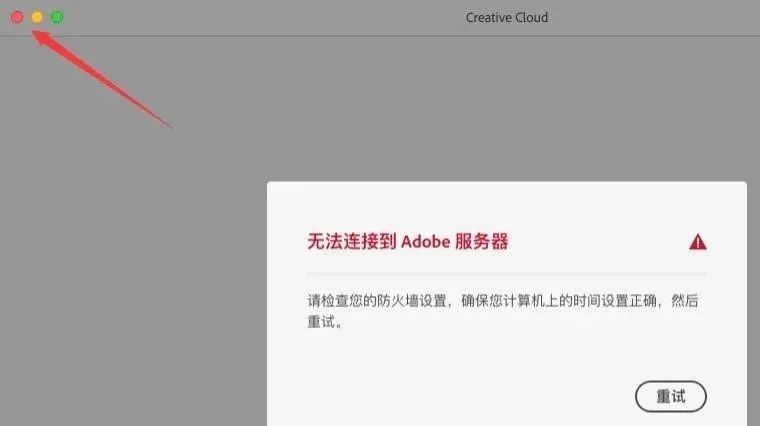Click the red warning triangle icon
Screen dimensions: 760x426
(x=697, y=242)
